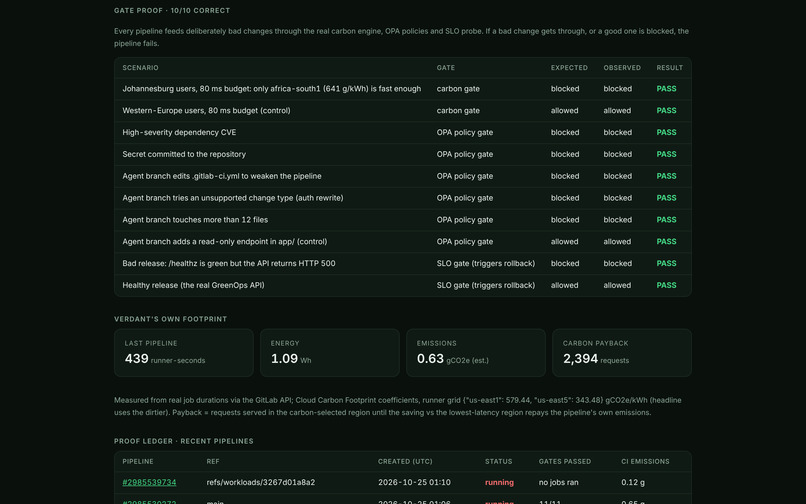
Task: Click the GATE column header
Action: pyautogui.click(x=446, y=68)
